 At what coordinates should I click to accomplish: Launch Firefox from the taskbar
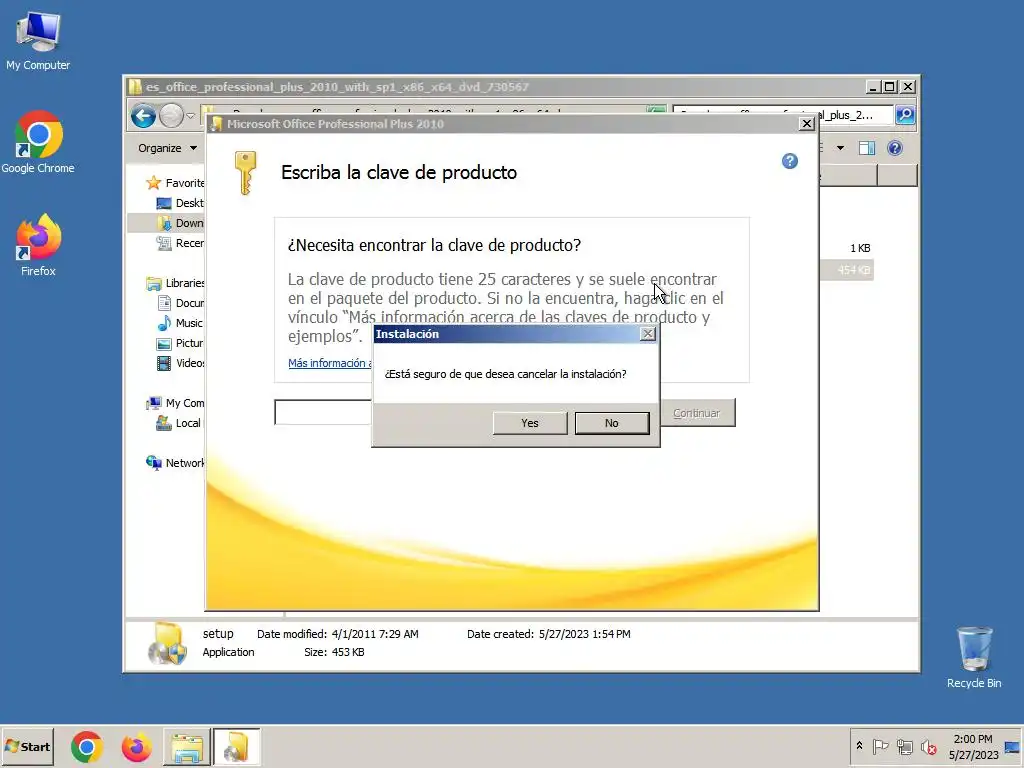tap(136, 747)
